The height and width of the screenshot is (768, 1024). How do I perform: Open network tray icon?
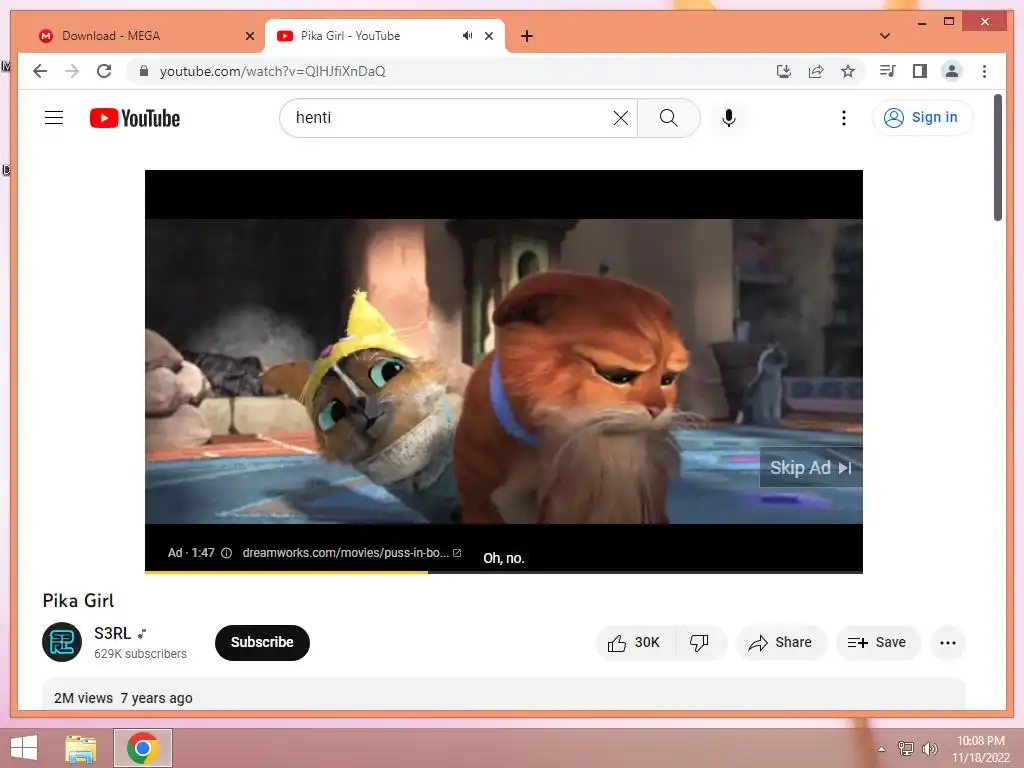click(x=906, y=748)
